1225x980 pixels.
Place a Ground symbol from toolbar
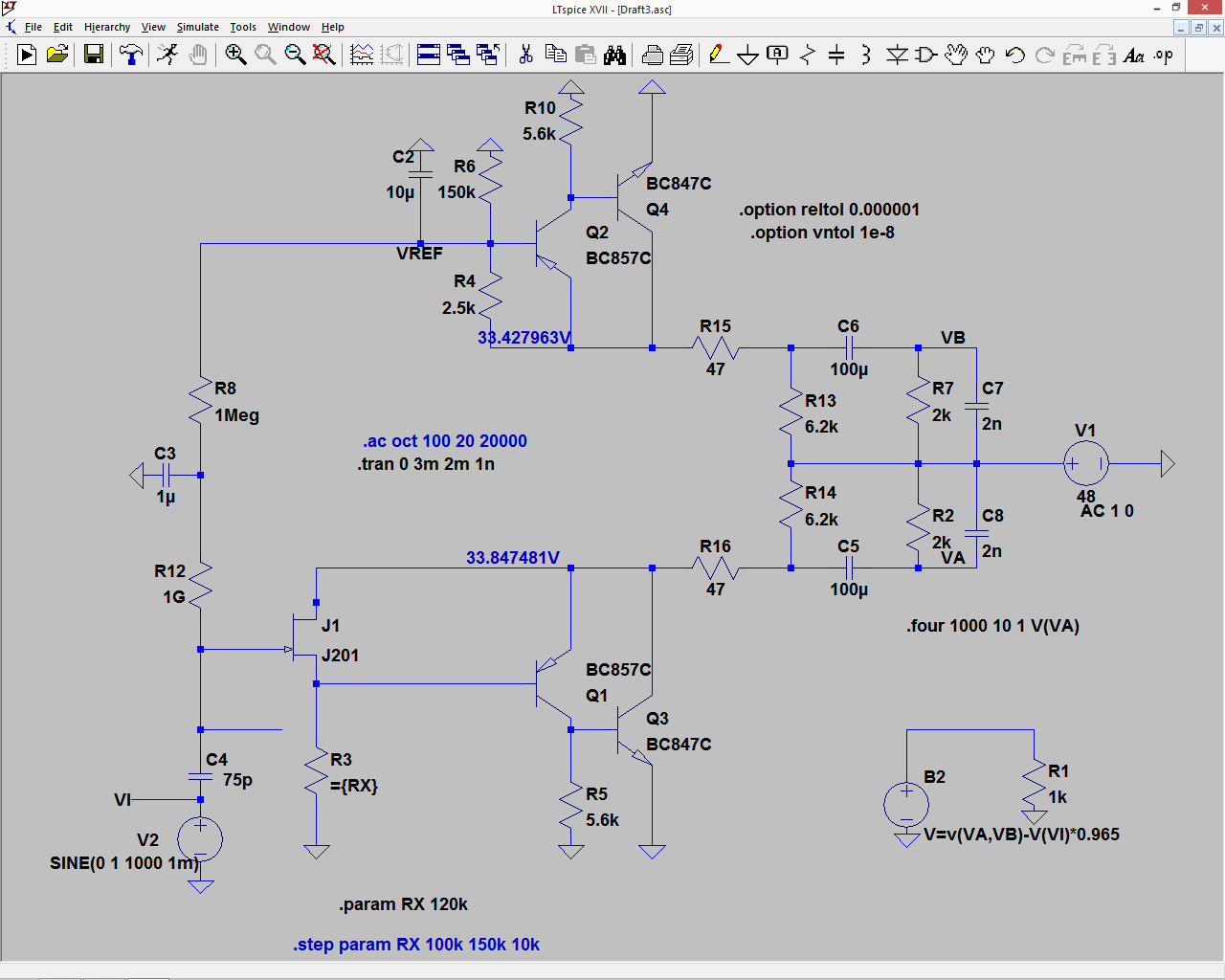point(748,55)
